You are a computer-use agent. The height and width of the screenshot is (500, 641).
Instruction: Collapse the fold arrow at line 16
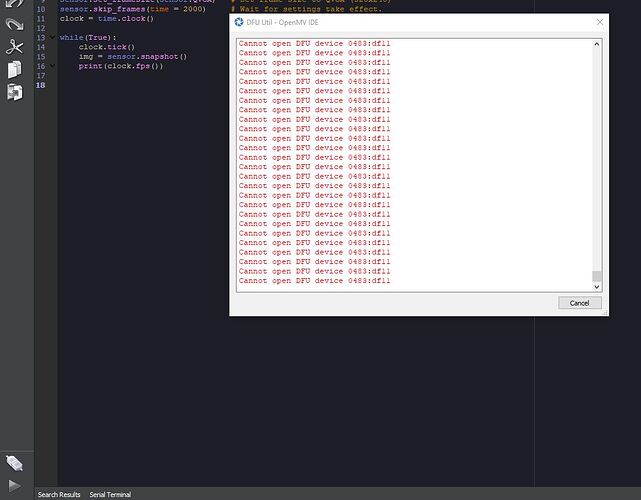52,66
